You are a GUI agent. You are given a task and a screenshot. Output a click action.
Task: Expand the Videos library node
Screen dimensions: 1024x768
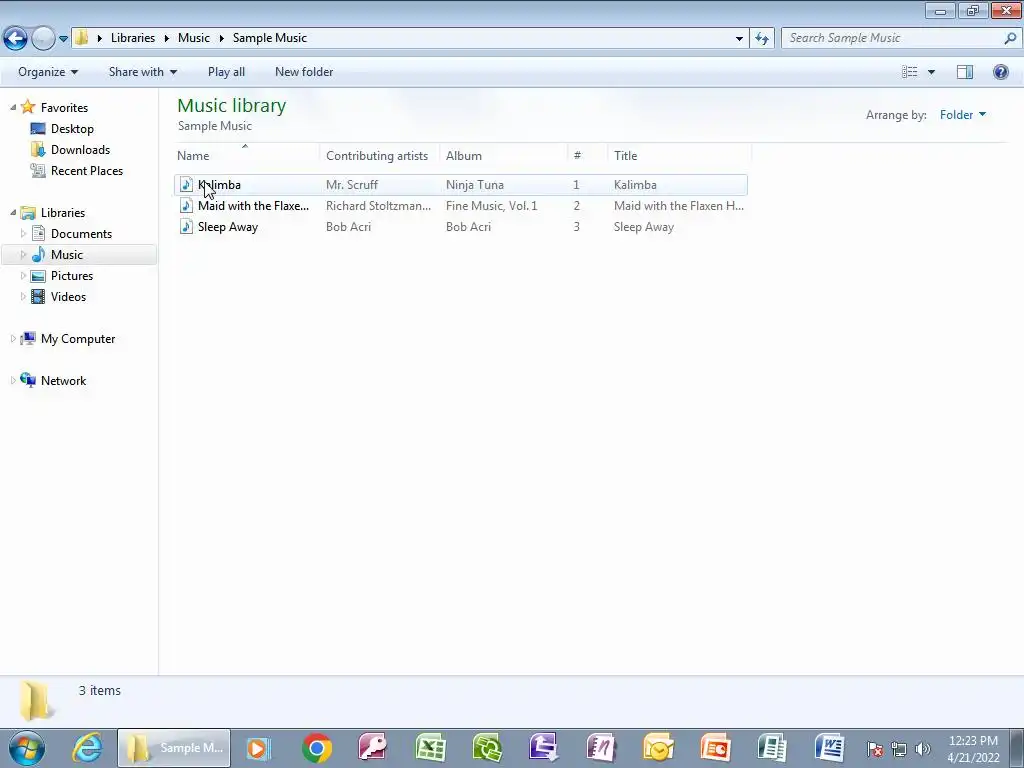(24, 296)
